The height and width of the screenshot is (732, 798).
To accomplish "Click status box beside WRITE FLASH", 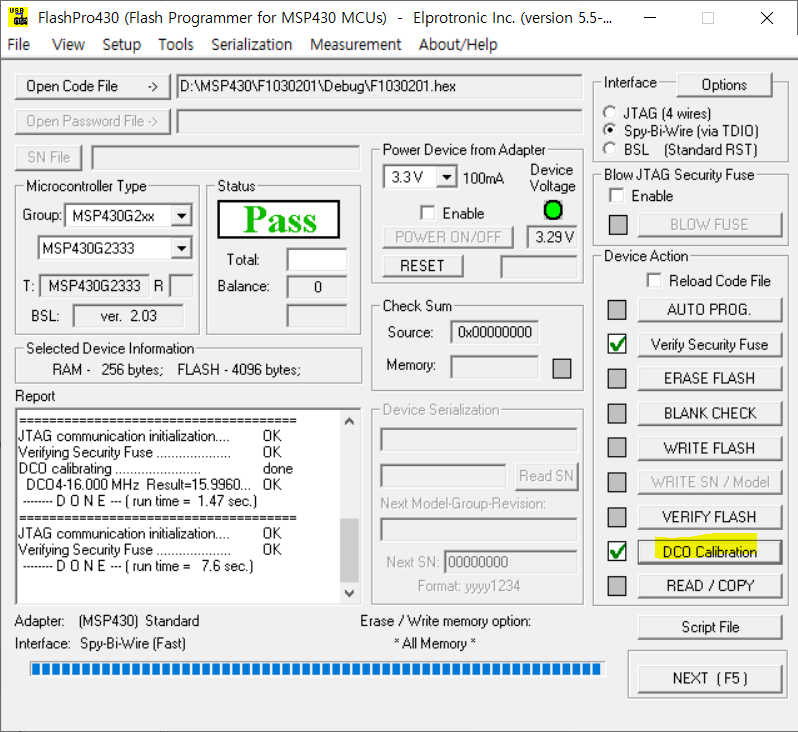I will [617, 448].
